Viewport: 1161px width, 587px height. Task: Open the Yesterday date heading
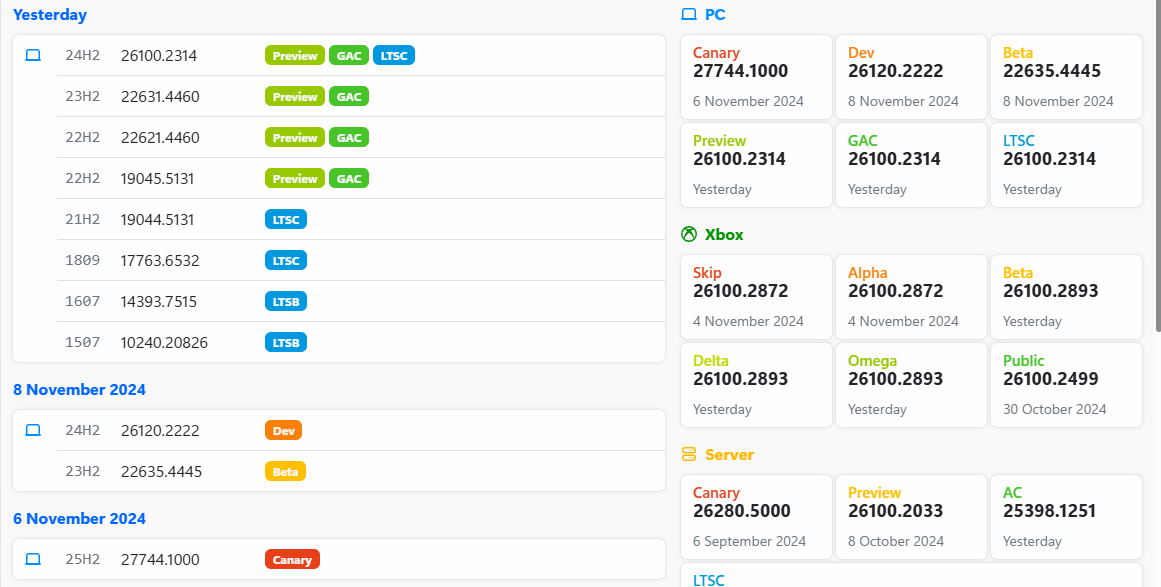click(x=50, y=15)
